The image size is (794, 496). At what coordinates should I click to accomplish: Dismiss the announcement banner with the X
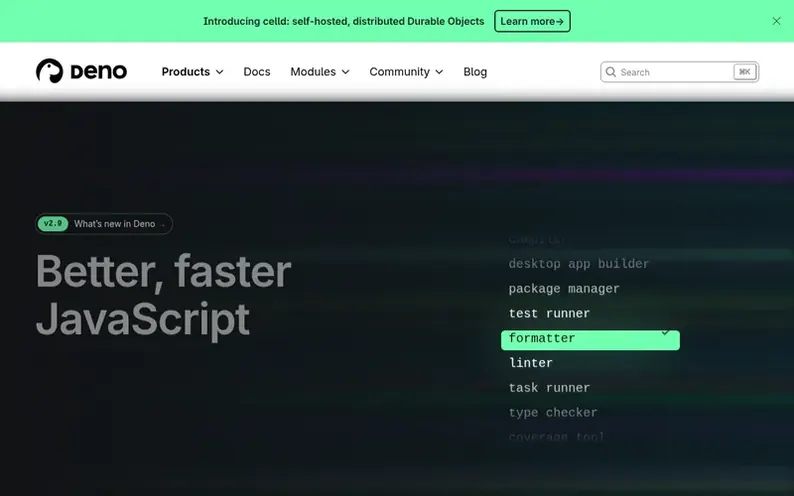(776, 21)
